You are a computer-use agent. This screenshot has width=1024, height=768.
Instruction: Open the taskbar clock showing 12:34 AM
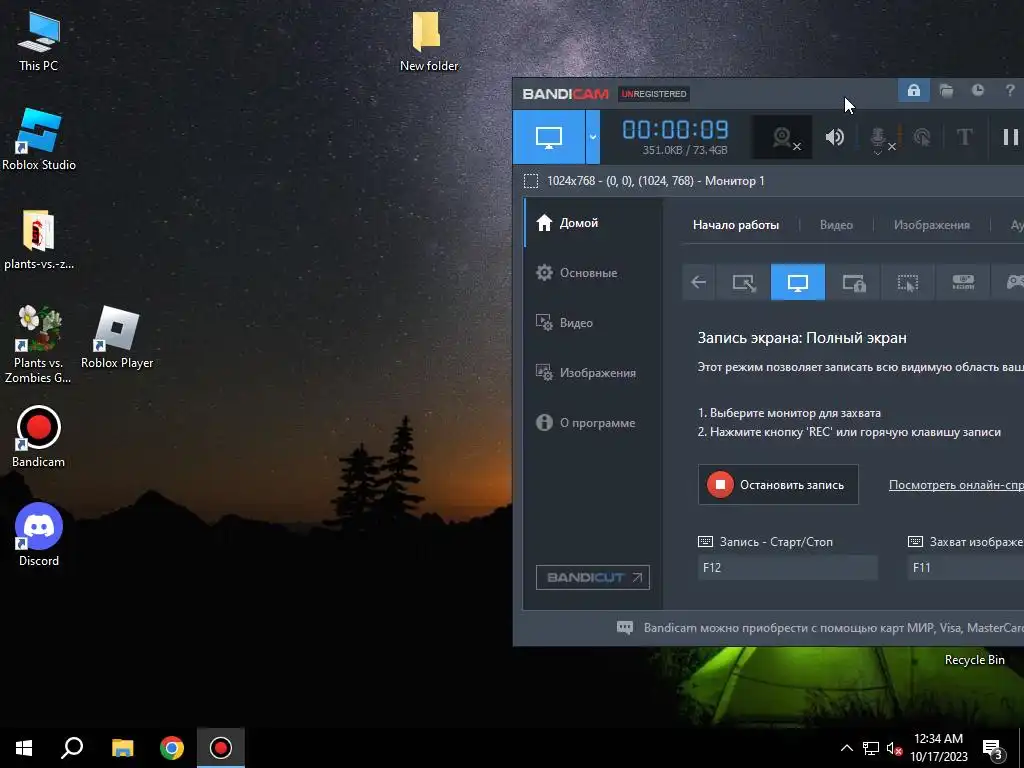click(x=938, y=748)
